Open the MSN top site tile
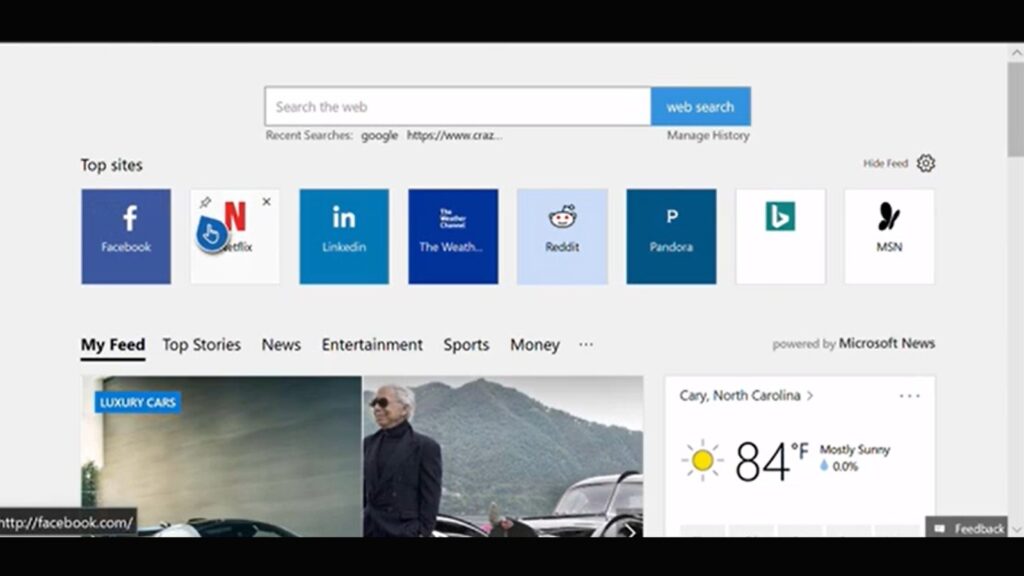 889,236
